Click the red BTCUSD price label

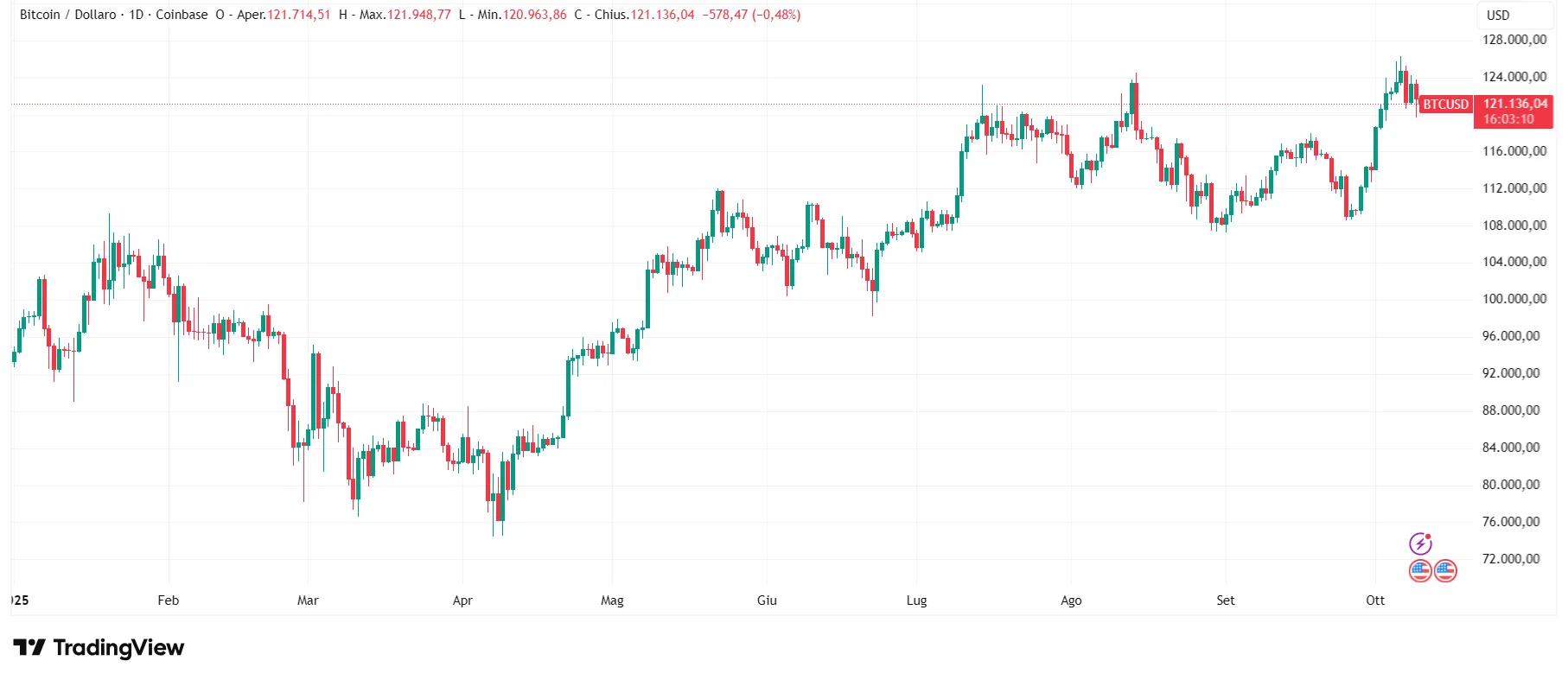point(1445,105)
